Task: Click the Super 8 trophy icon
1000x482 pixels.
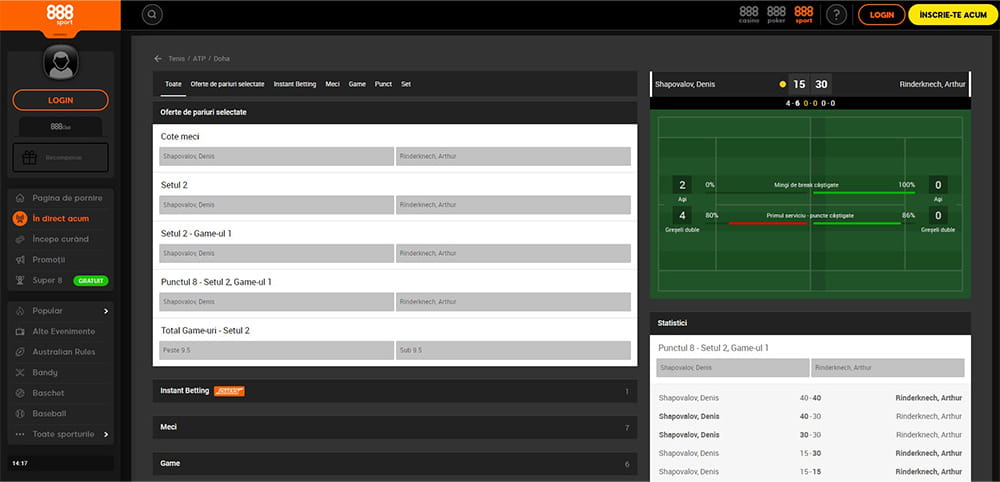Action: (x=20, y=281)
